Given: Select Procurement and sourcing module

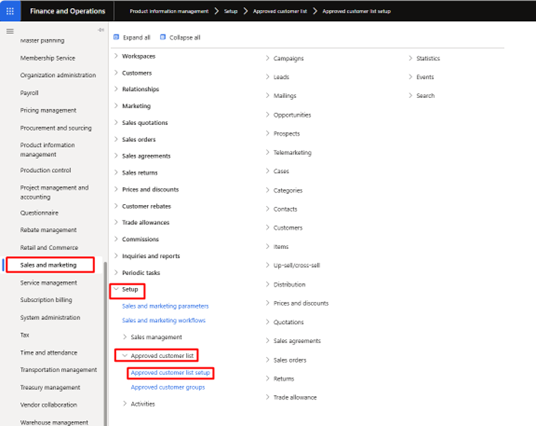Looking at the screenshot, I should click(56, 128).
